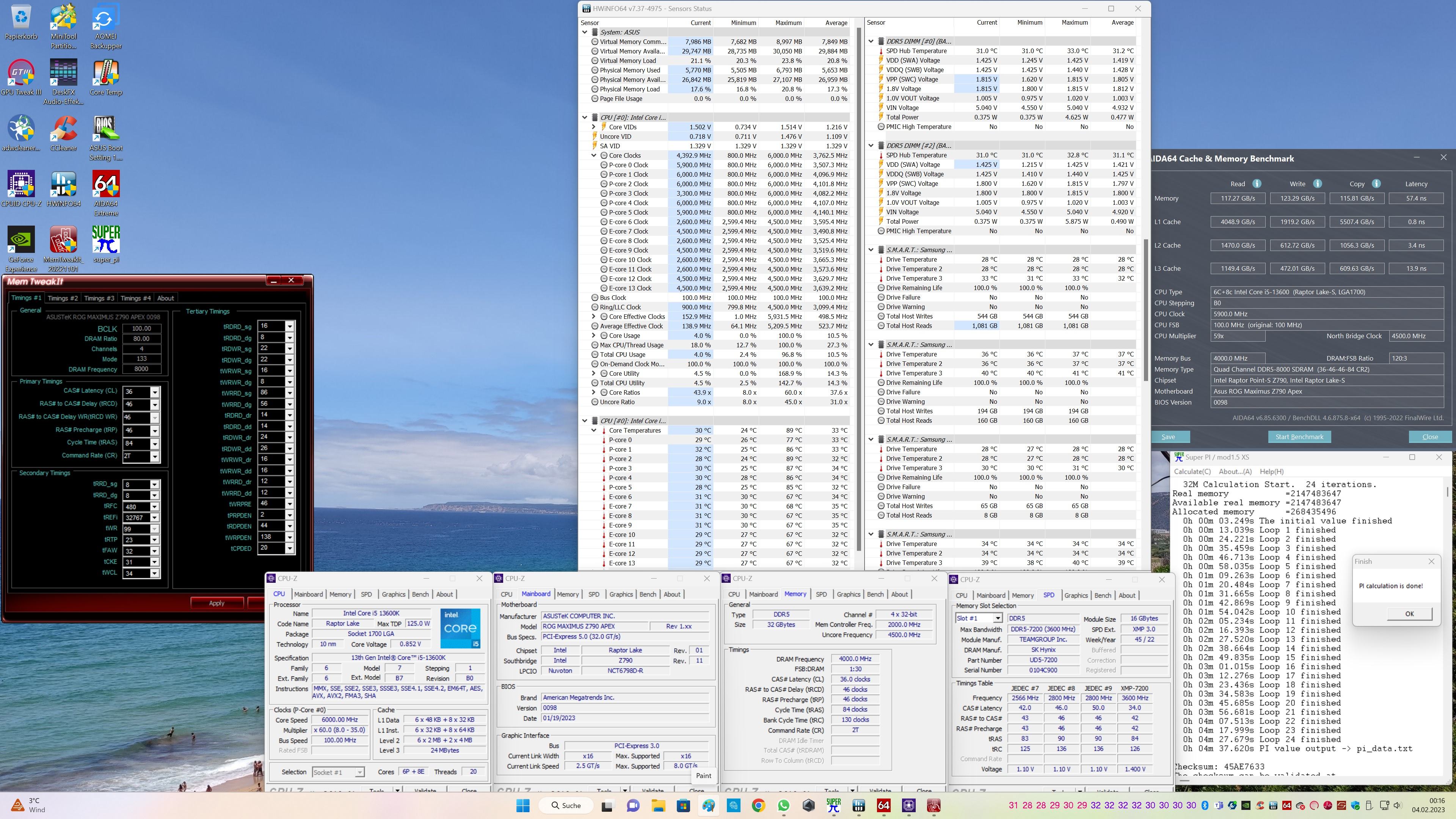Viewport: 1456px width, 819px height.
Task: Open the Windows Start menu
Action: click(x=523, y=805)
